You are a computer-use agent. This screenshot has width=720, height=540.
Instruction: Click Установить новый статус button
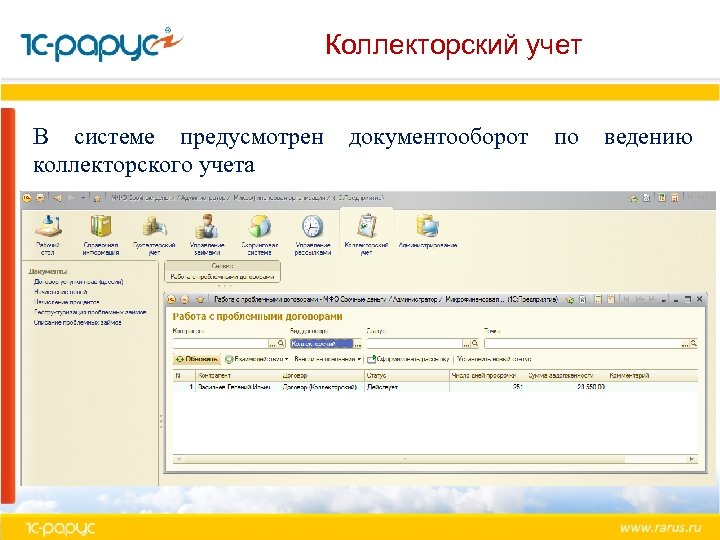(x=495, y=359)
